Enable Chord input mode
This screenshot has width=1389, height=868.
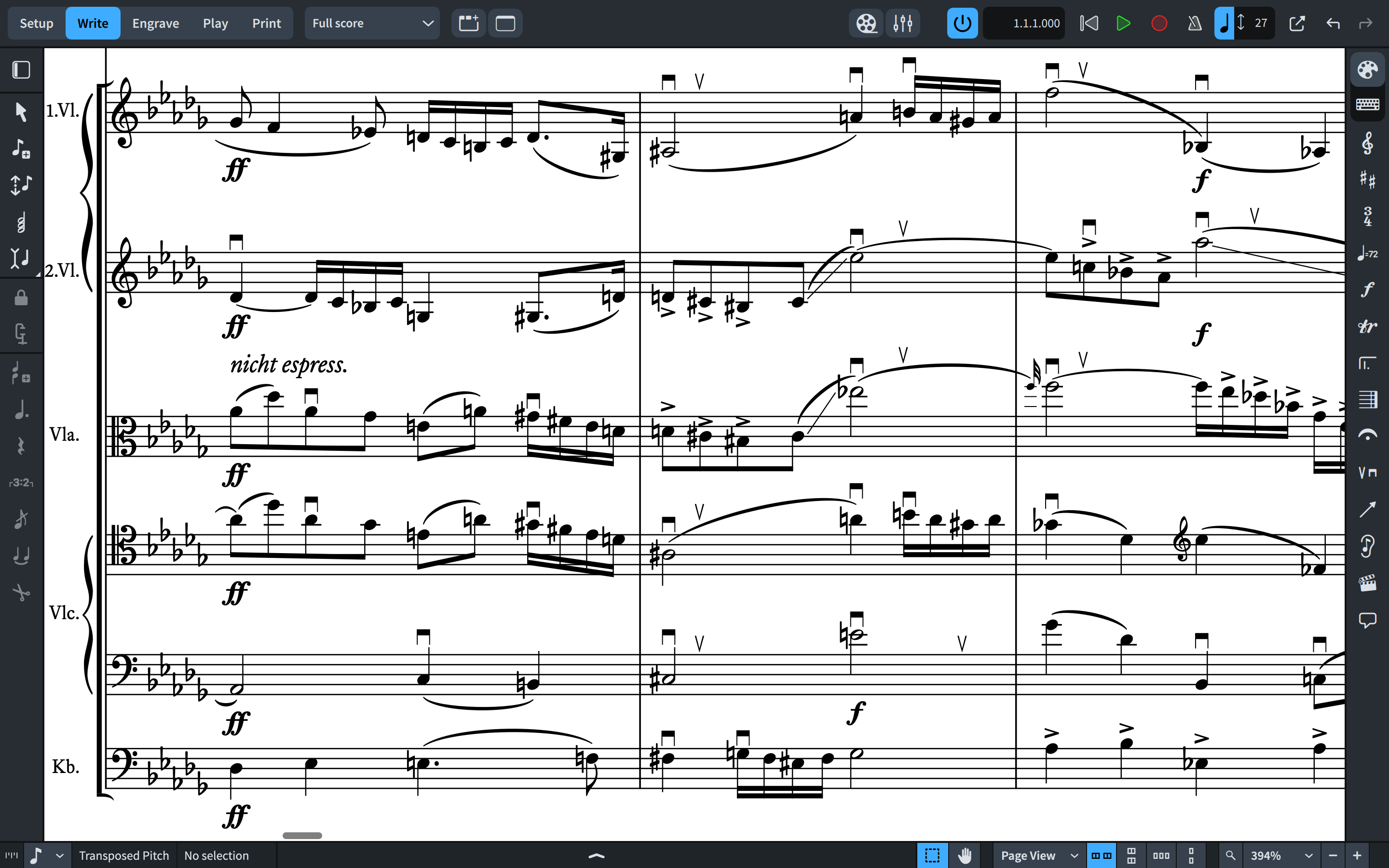pos(21,222)
